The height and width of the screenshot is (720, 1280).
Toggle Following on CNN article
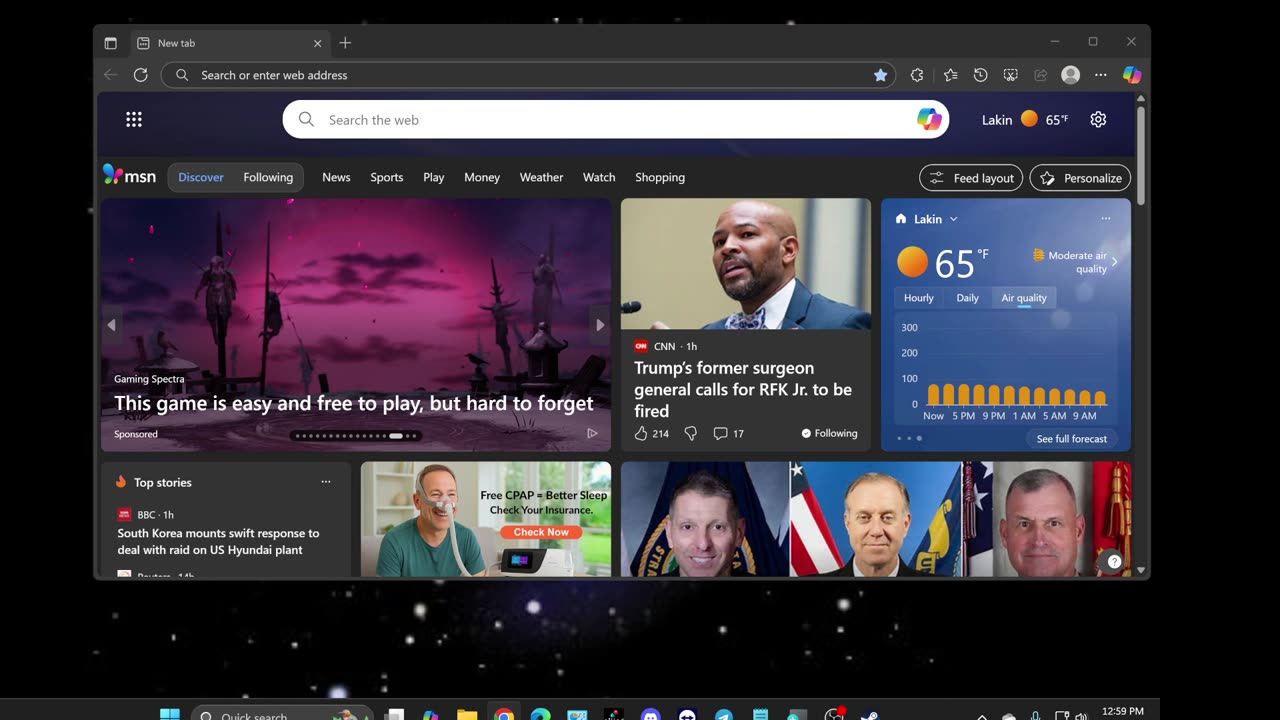(x=829, y=433)
